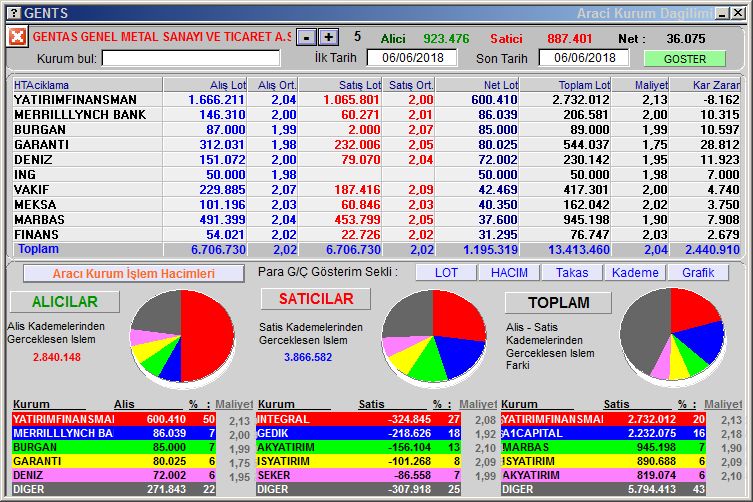
Task: Click the Alici value 923.476
Action: [446, 38]
